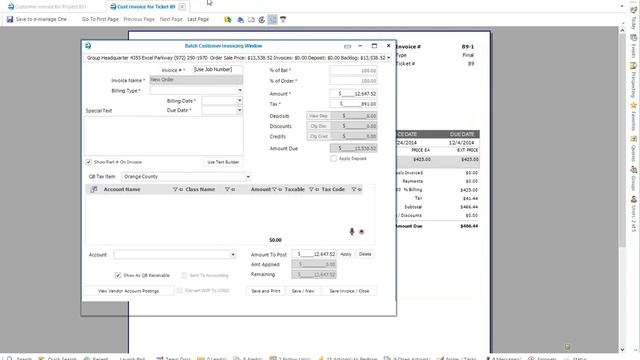Click the Amount To Post field

314,254
